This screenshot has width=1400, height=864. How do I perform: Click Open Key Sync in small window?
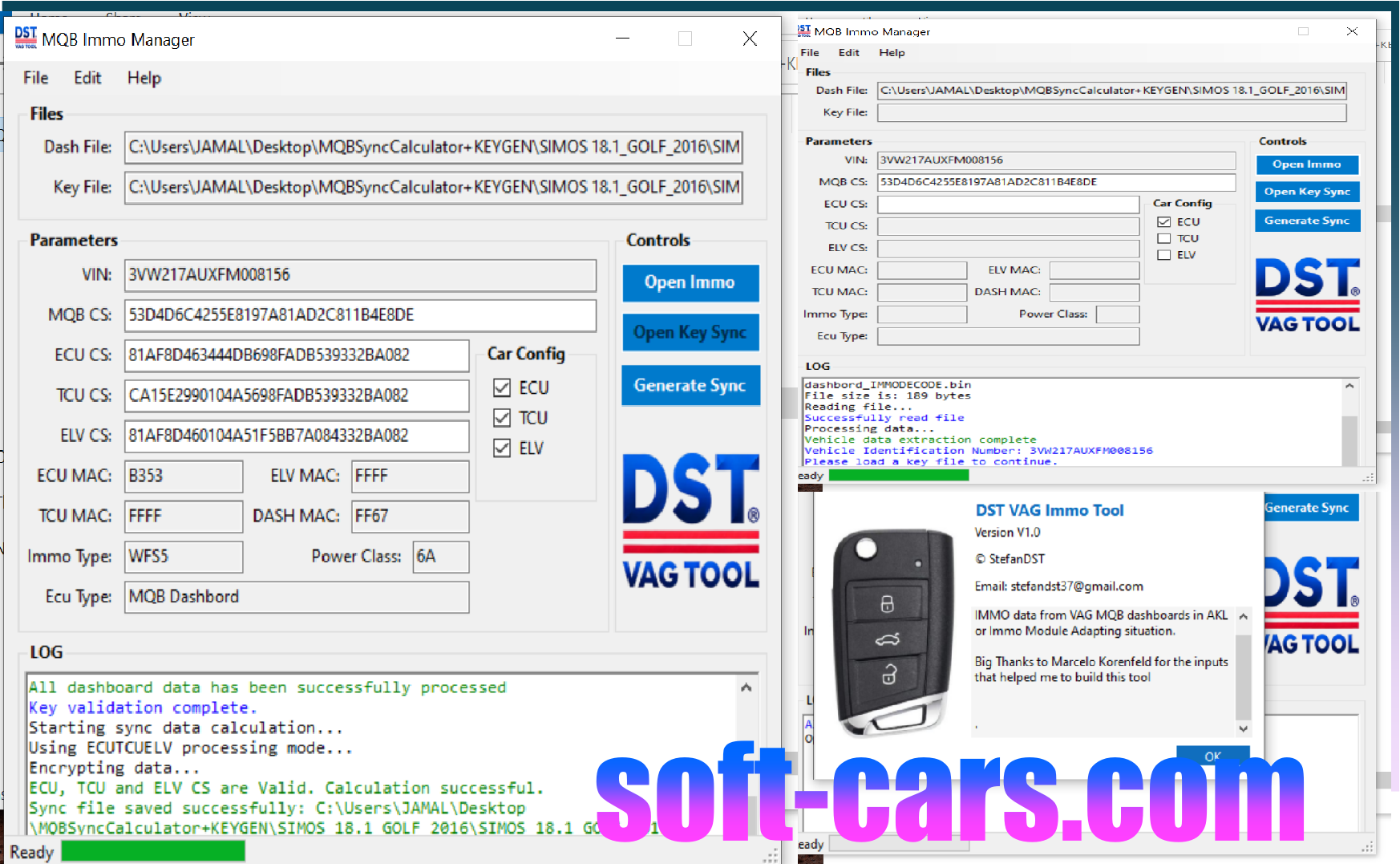pyautogui.click(x=1307, y=192)
